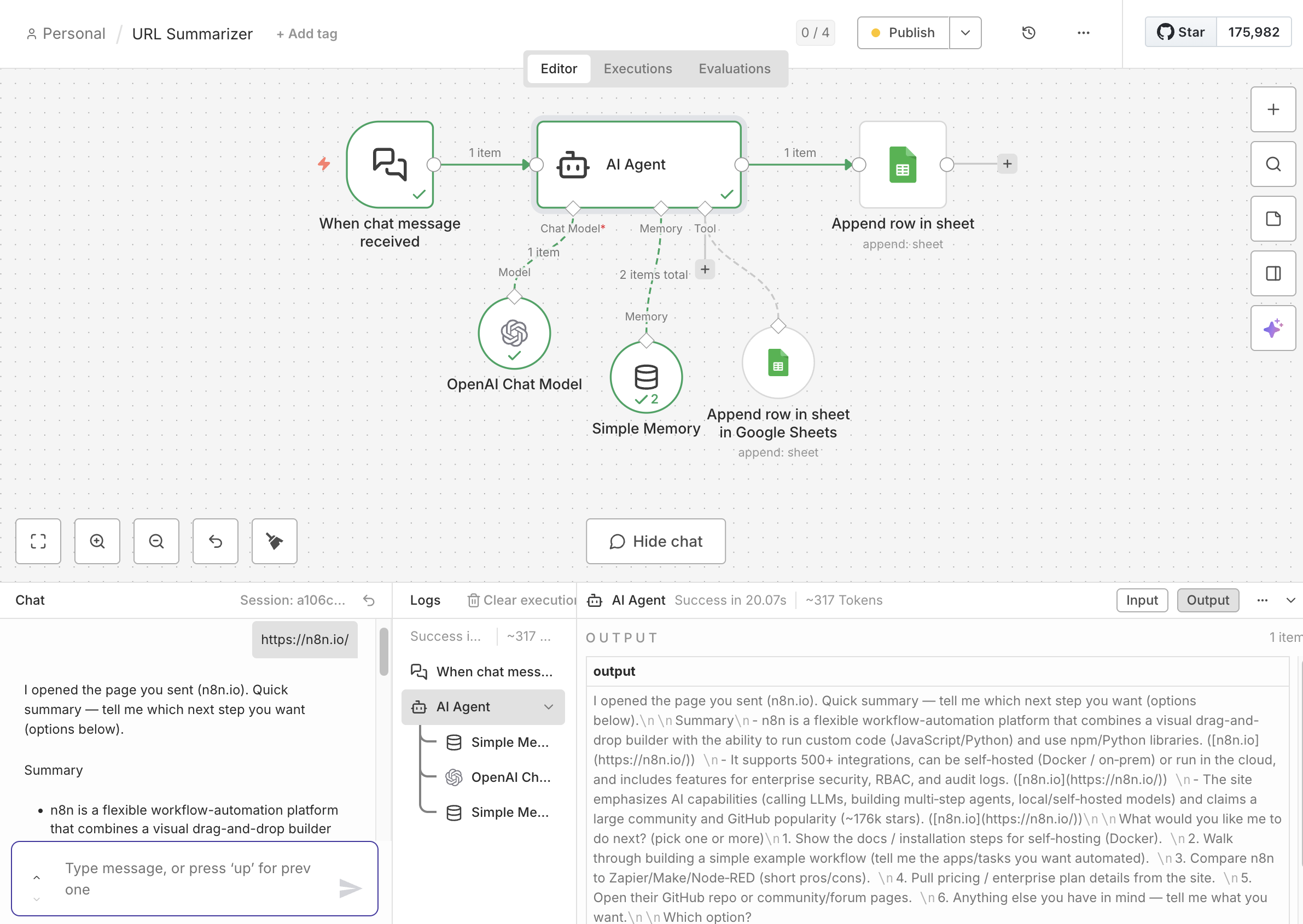Open workflow history clock icon
1303x924 pixels.
pyautogui.click(x=1028, y=33)
